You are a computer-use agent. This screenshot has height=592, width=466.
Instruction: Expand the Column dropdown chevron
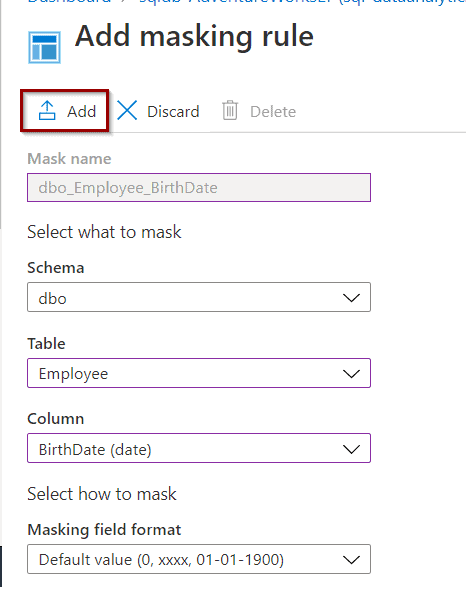pyautogui.click(x=351, y=449)
